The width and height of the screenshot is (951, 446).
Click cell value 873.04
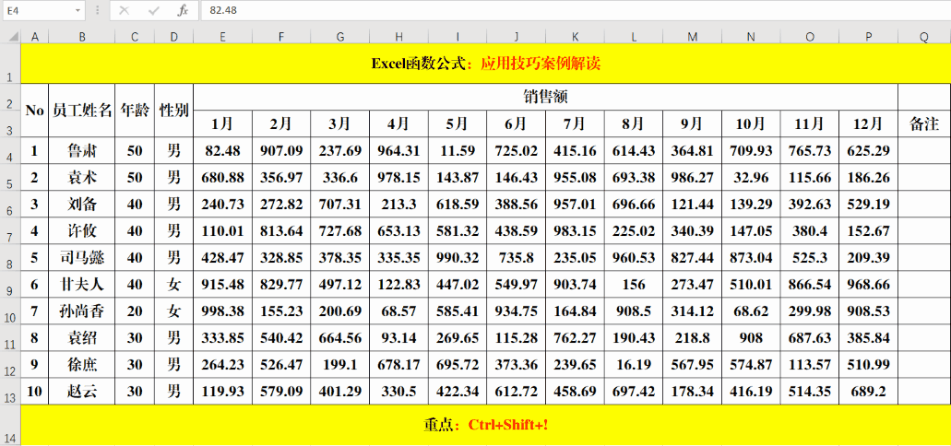click(751, 258)
